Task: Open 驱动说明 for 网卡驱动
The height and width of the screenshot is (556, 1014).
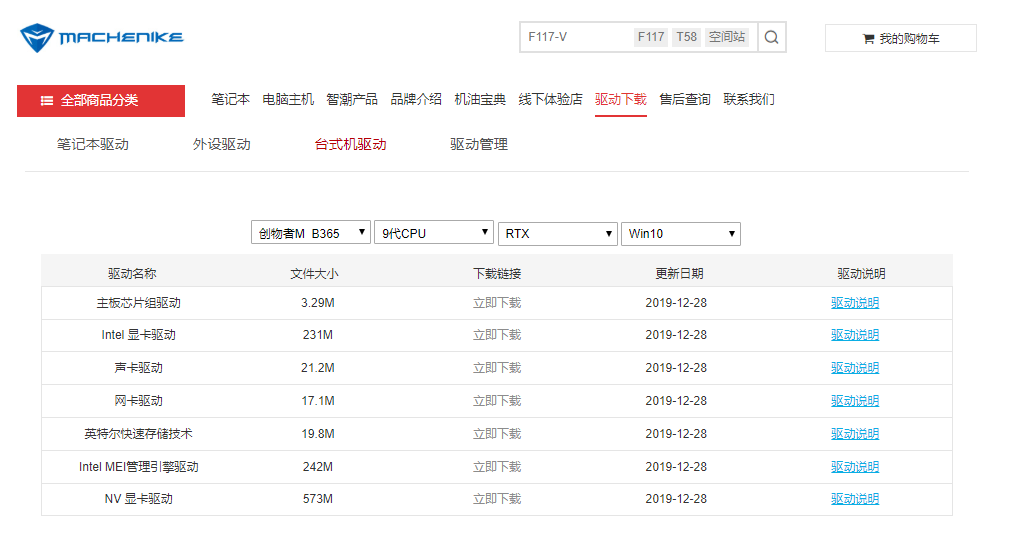Action: [855, 401]
